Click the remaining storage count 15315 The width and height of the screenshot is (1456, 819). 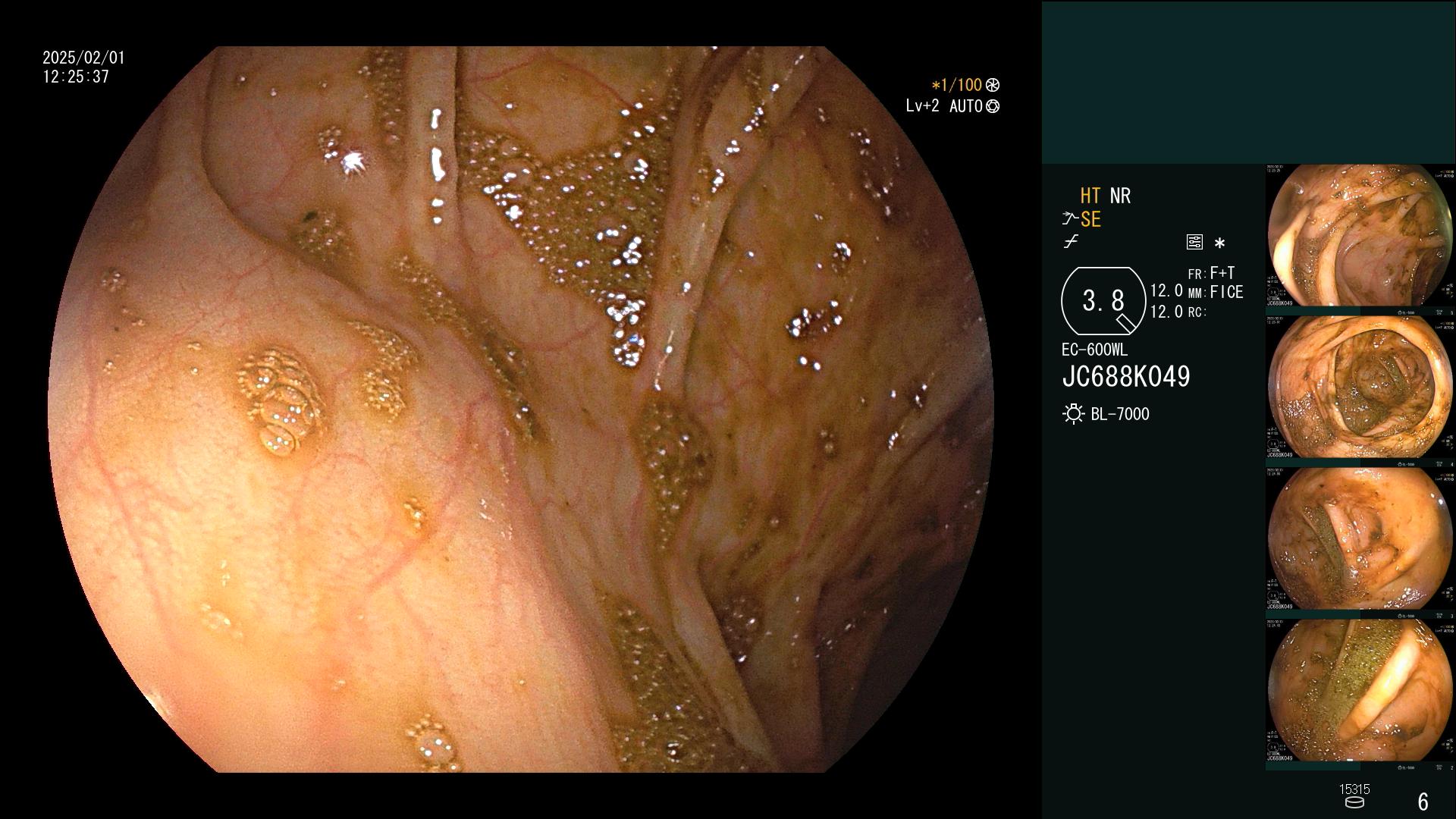1354,789
